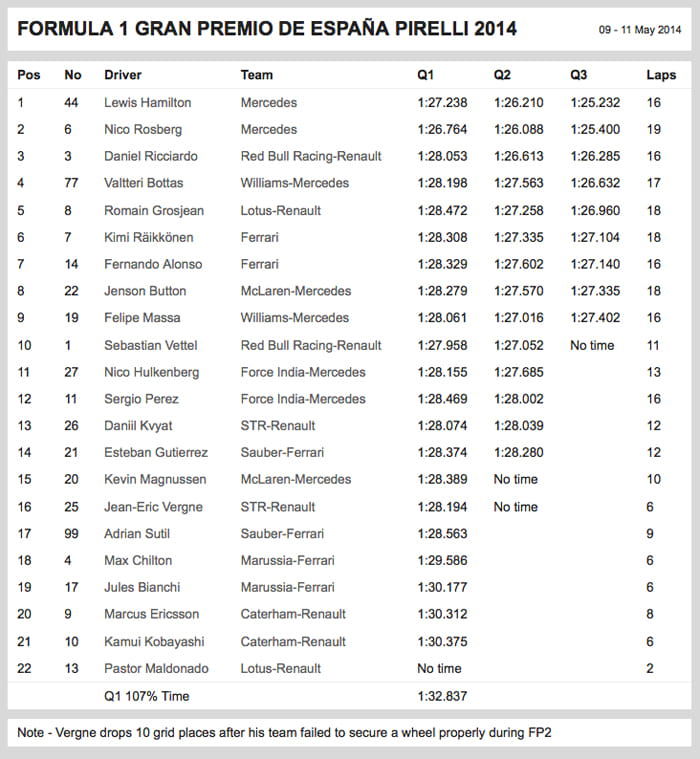700x759 pixels.
Task: Click the Q3 column header
Action: [x=578, y=75]
